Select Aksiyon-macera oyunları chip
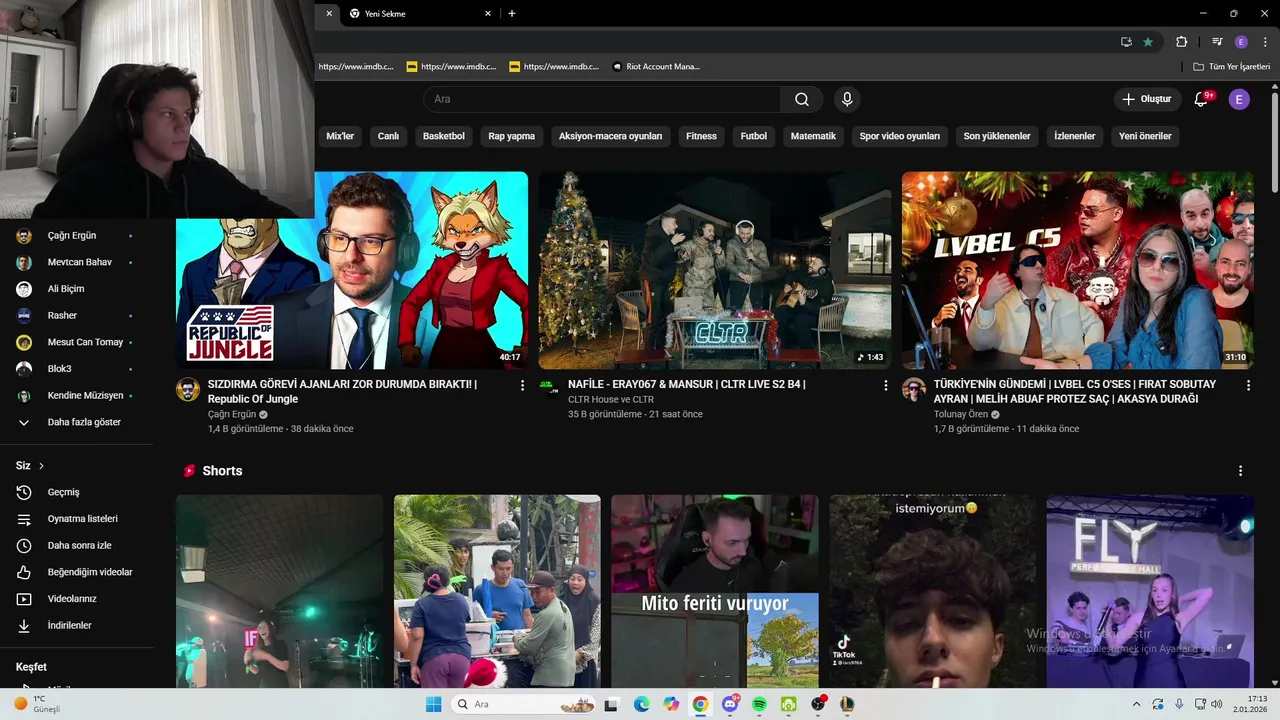This screenshot has height=720, width=1280. tap(611, 136)
